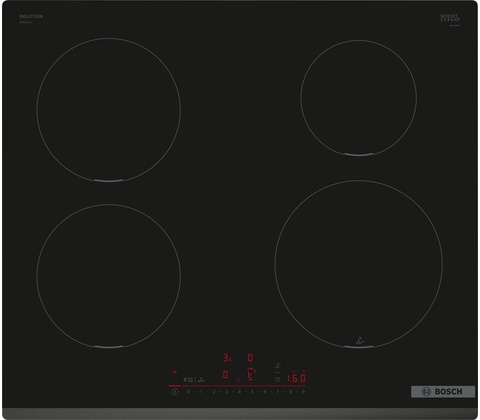
Task: Click the small rear right cooking zone ring
Action: point(359,98)
